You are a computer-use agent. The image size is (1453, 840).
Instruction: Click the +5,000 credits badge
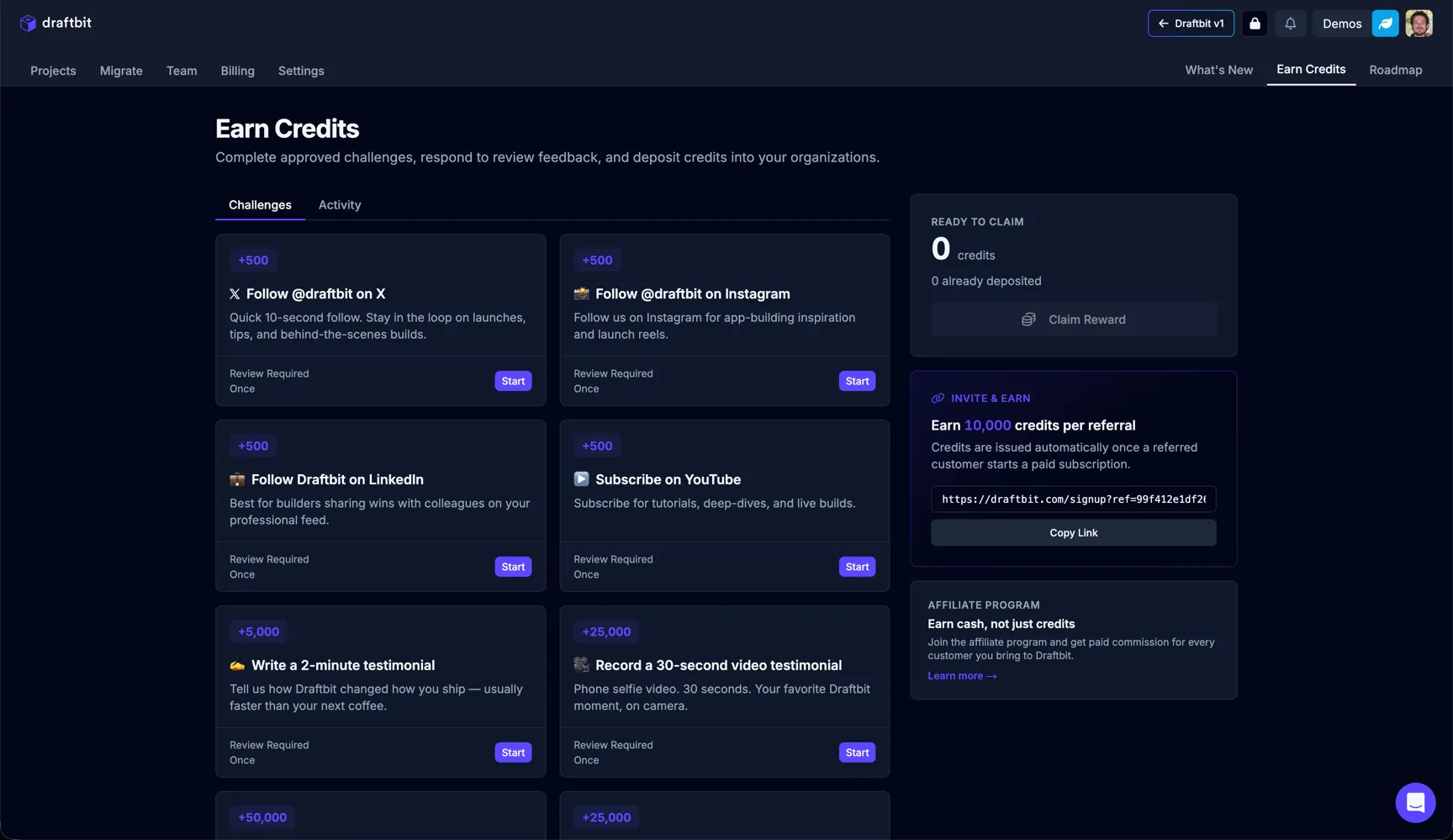click(x=258, y=632)
